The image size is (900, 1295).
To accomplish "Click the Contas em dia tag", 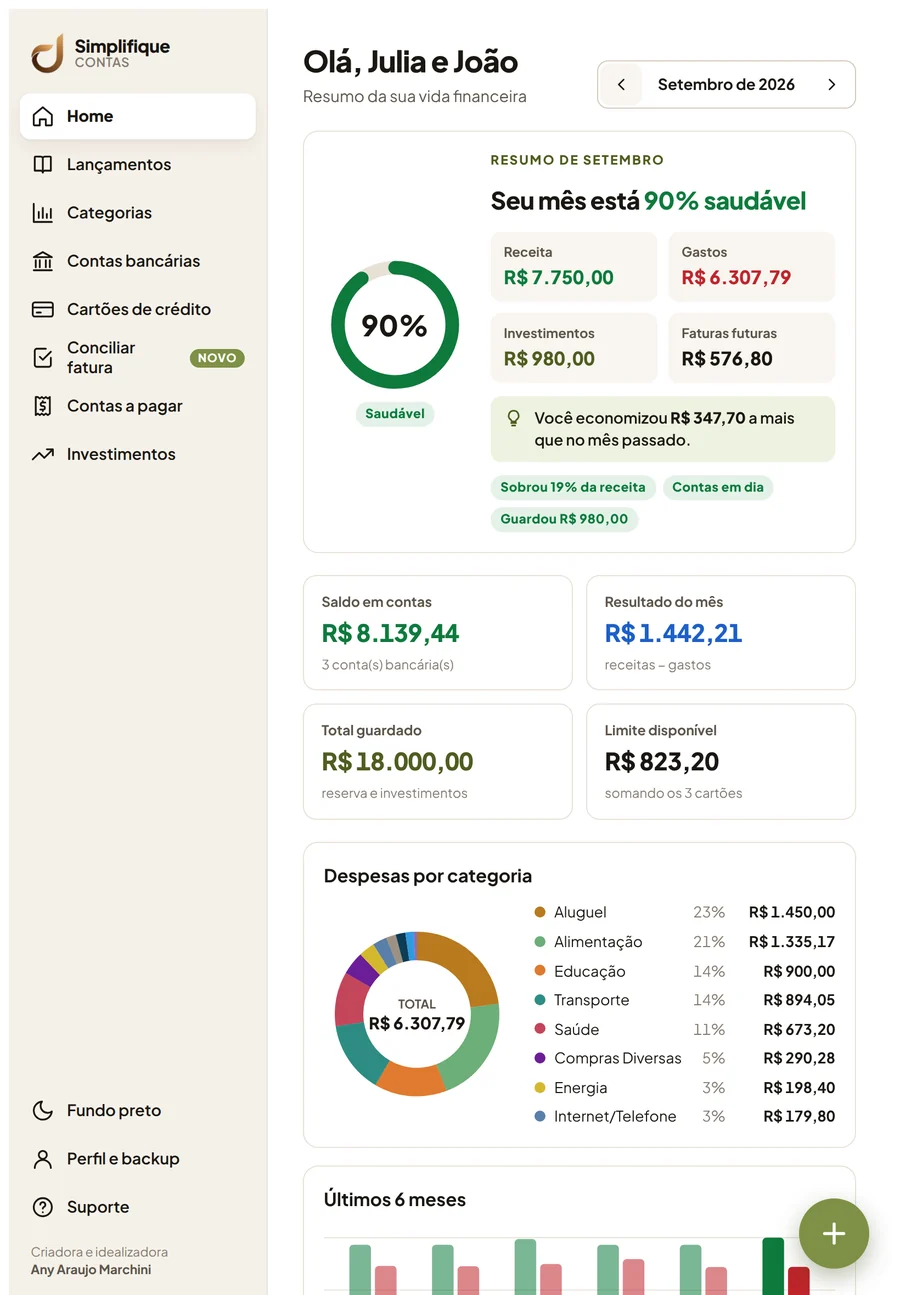I will click(x=718, y=488).
